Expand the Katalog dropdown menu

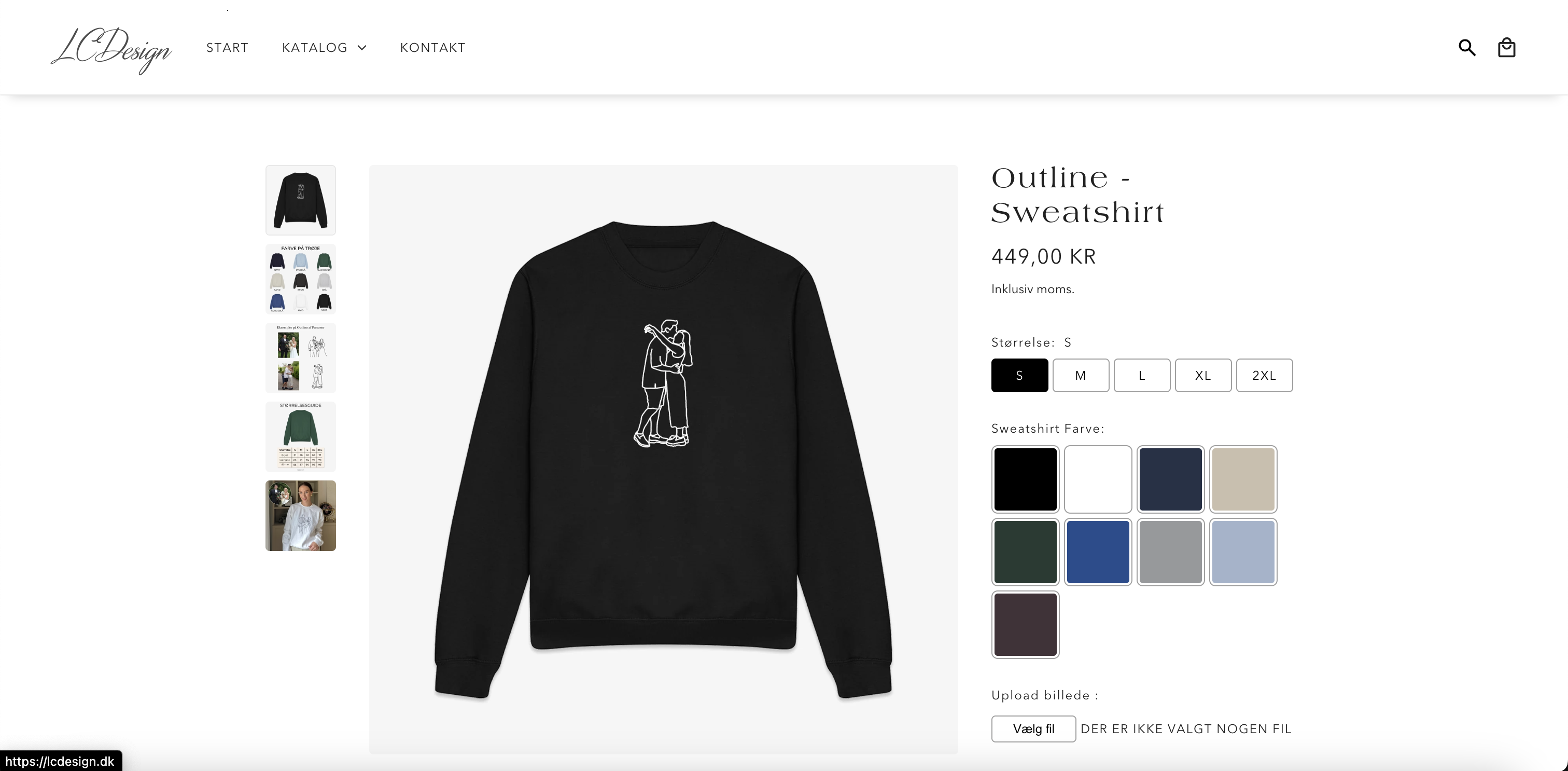pyautogui.click(x=325, y=48)
